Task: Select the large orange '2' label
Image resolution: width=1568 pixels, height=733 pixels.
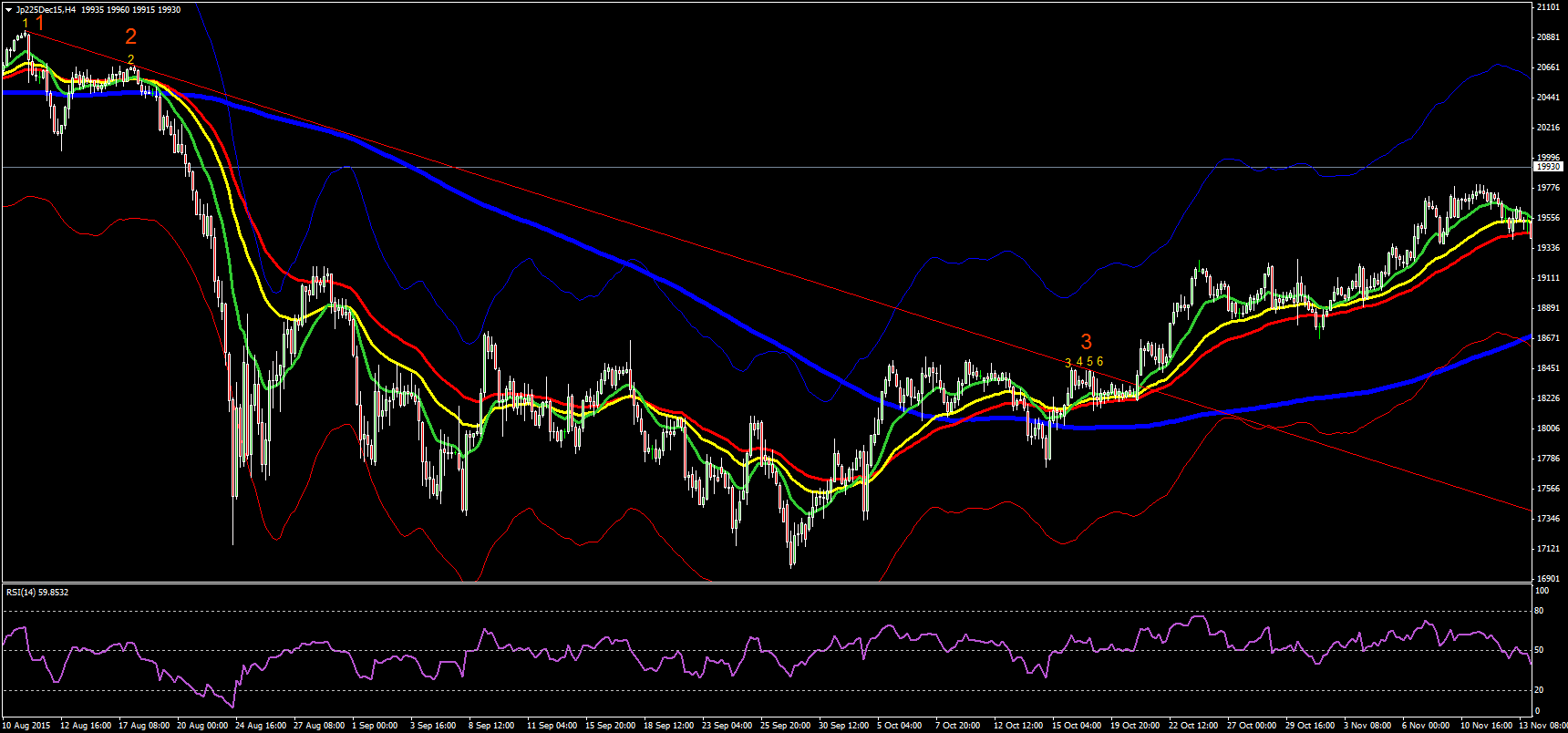Action: point(131,36)
